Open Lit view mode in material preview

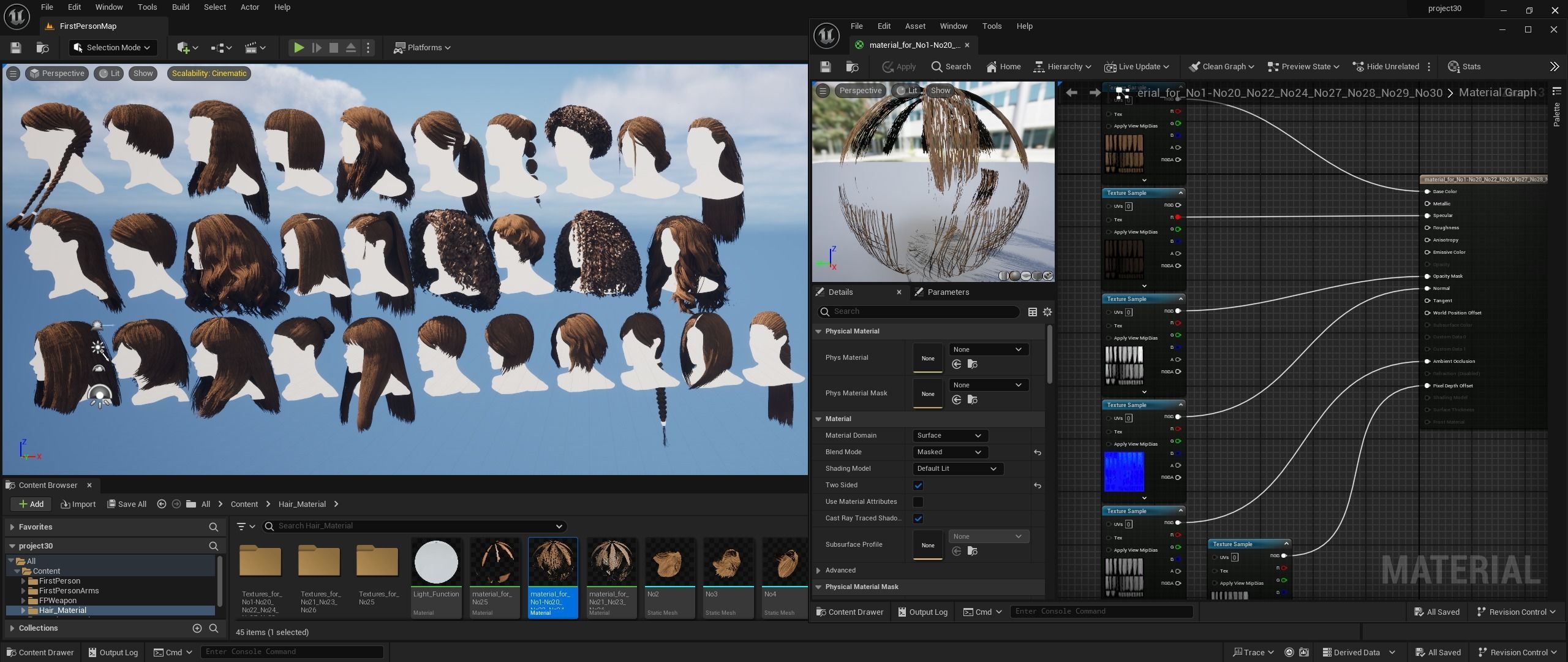point(908,91)
